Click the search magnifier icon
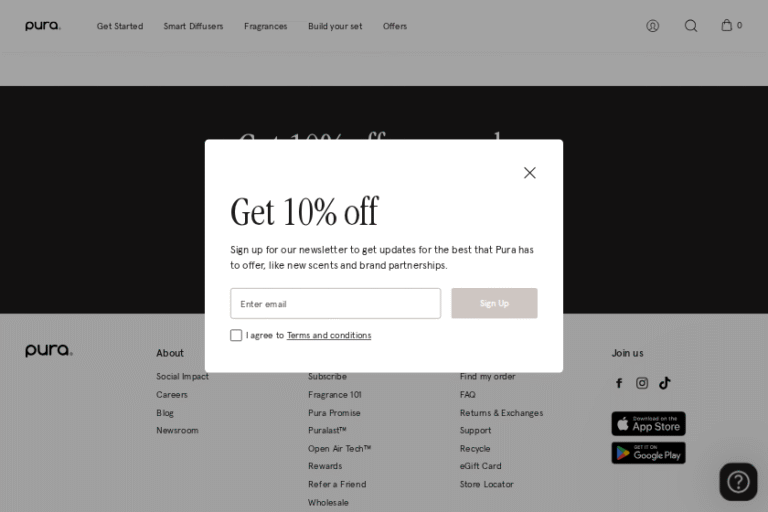This screenshot has width=768, height=512. click(691, 26)
